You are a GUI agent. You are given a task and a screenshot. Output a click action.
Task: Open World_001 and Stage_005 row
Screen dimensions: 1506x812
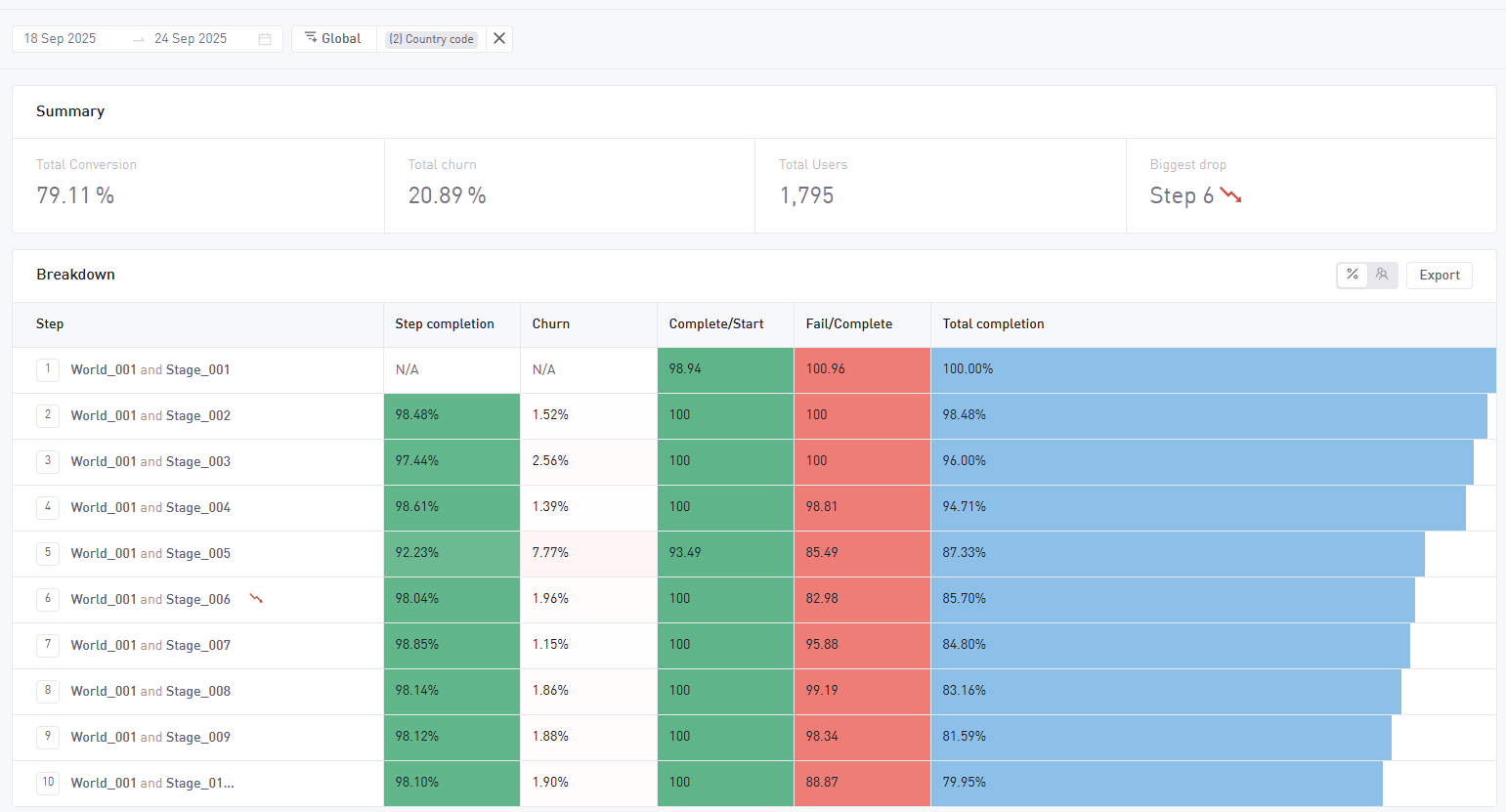tap(151, 554)
